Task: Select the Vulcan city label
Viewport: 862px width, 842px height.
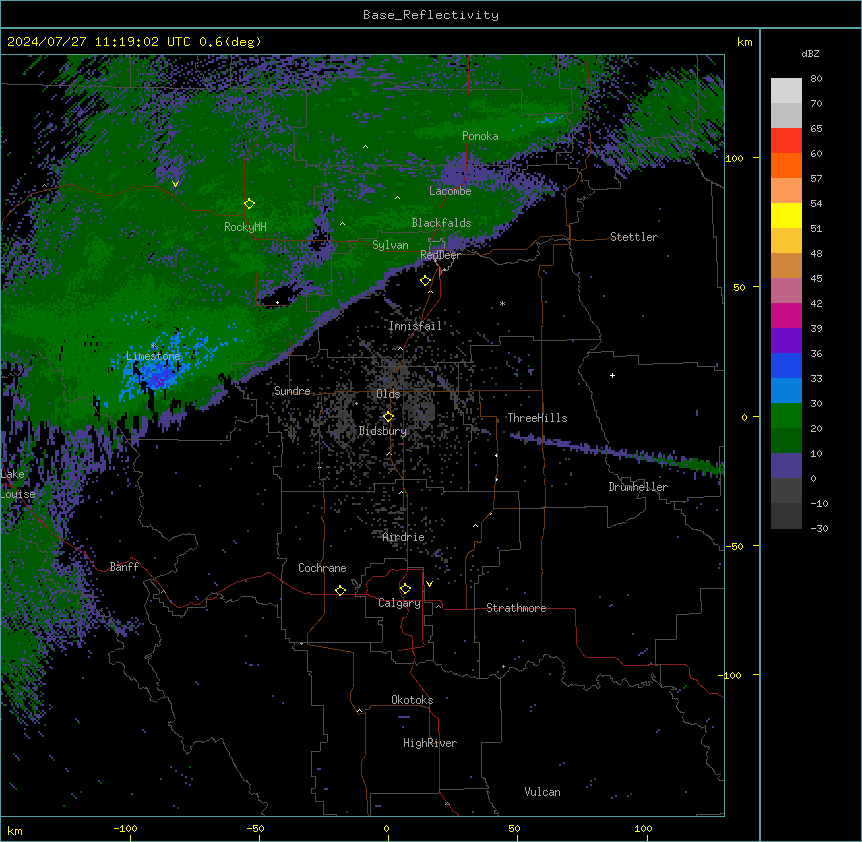Action: (x=542, y=792)
